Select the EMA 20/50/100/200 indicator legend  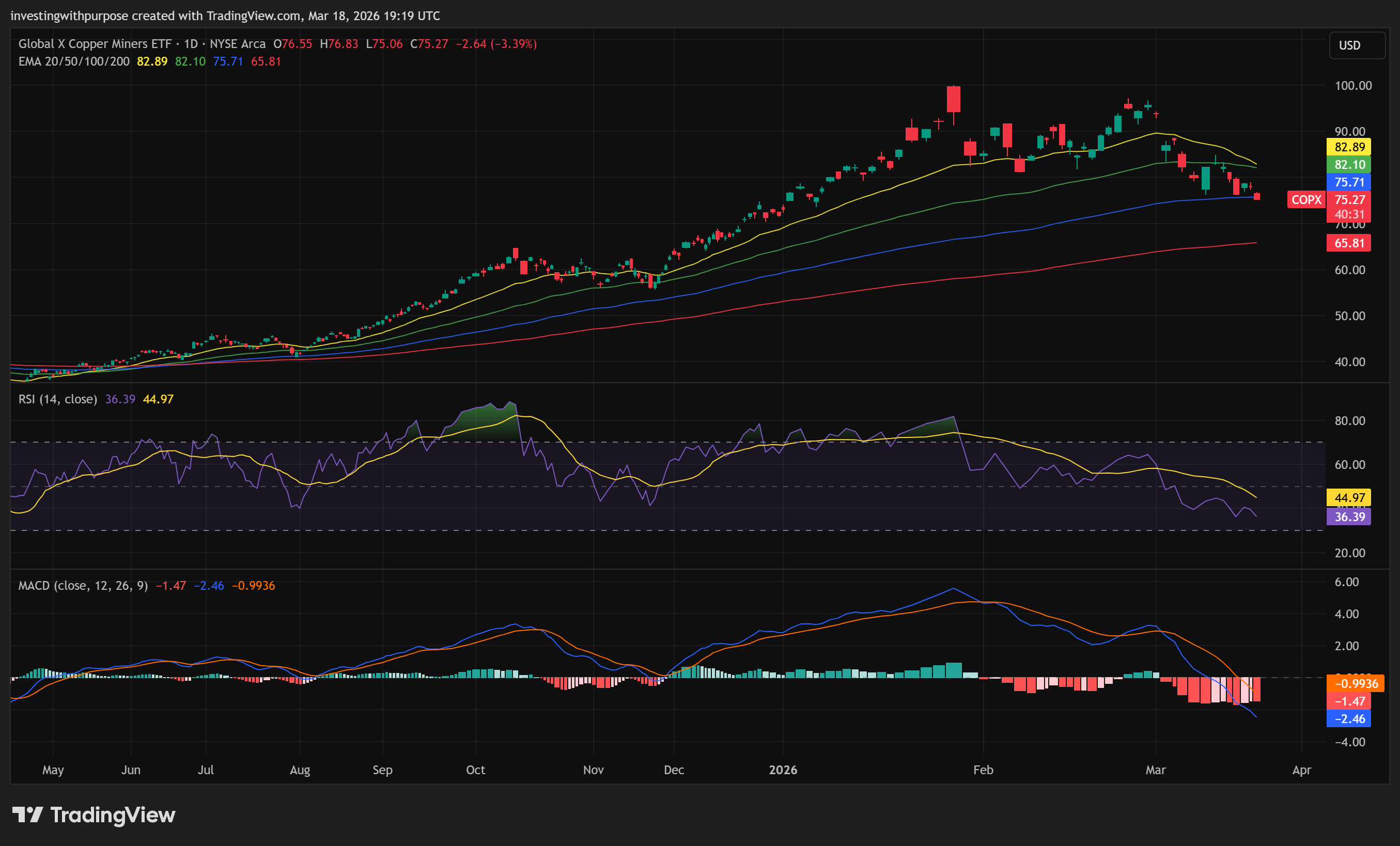(74, 61)
